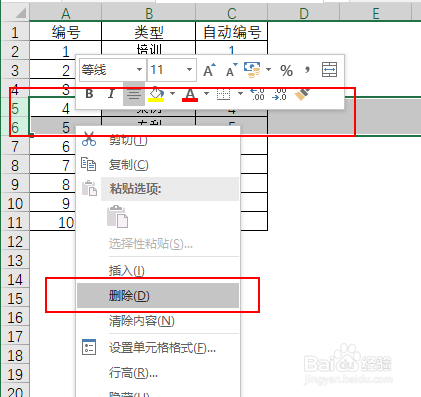Click cell containing 类型

(149, 32)
